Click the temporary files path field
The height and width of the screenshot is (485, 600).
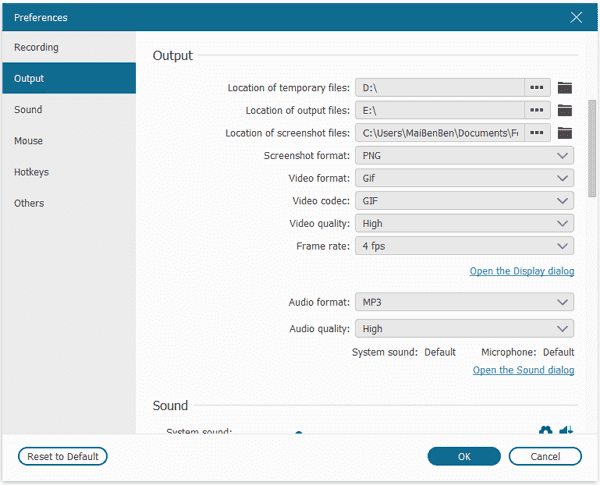[x=438, y=88]
